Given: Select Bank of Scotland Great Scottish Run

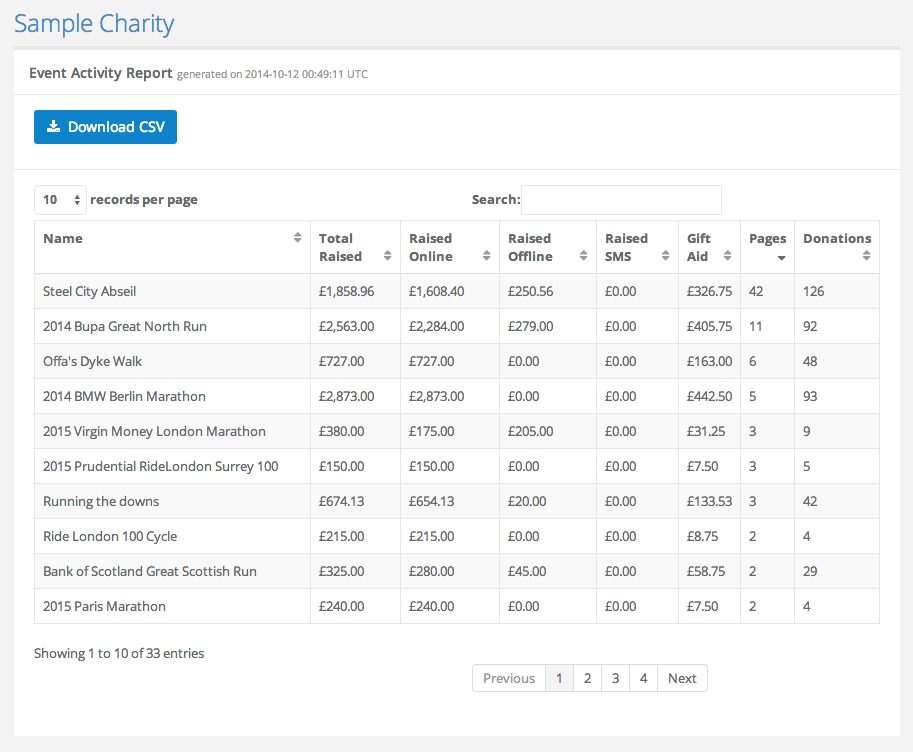Looking at the screenshot, I should coord(150,571).
